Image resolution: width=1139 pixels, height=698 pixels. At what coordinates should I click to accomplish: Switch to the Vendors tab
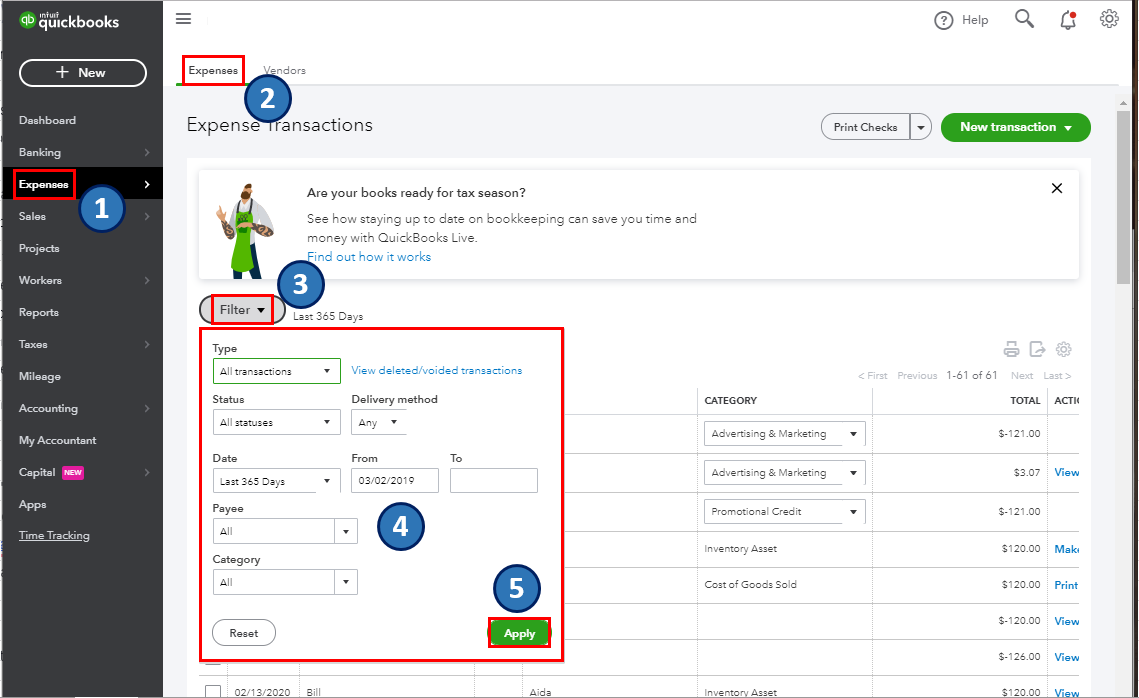coord(284,70)
